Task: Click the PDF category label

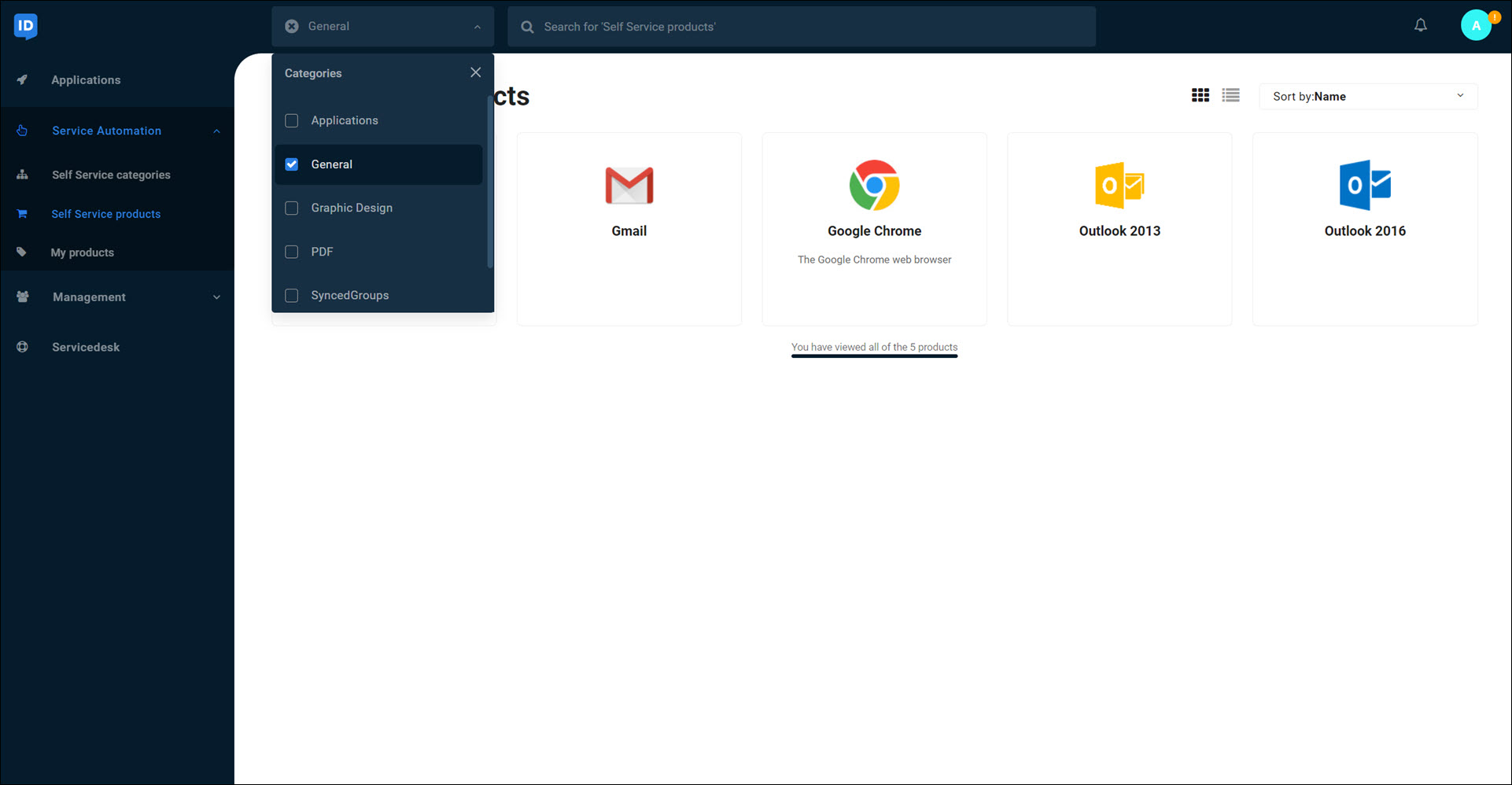Action: coord(322,252)
